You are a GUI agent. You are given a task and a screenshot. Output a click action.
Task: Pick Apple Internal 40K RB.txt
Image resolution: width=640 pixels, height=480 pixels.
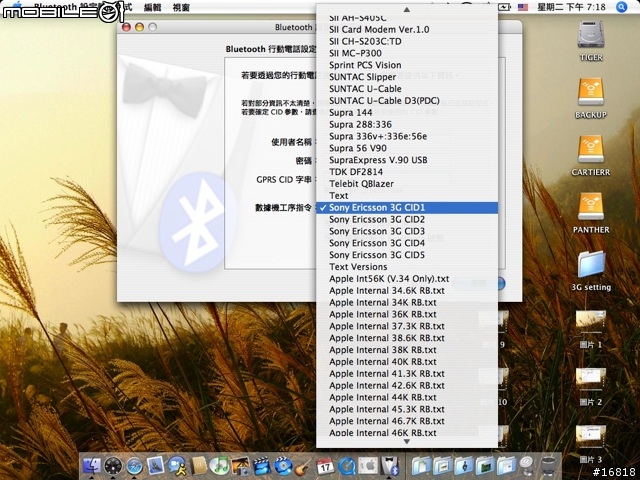click(x=407, y=362)
